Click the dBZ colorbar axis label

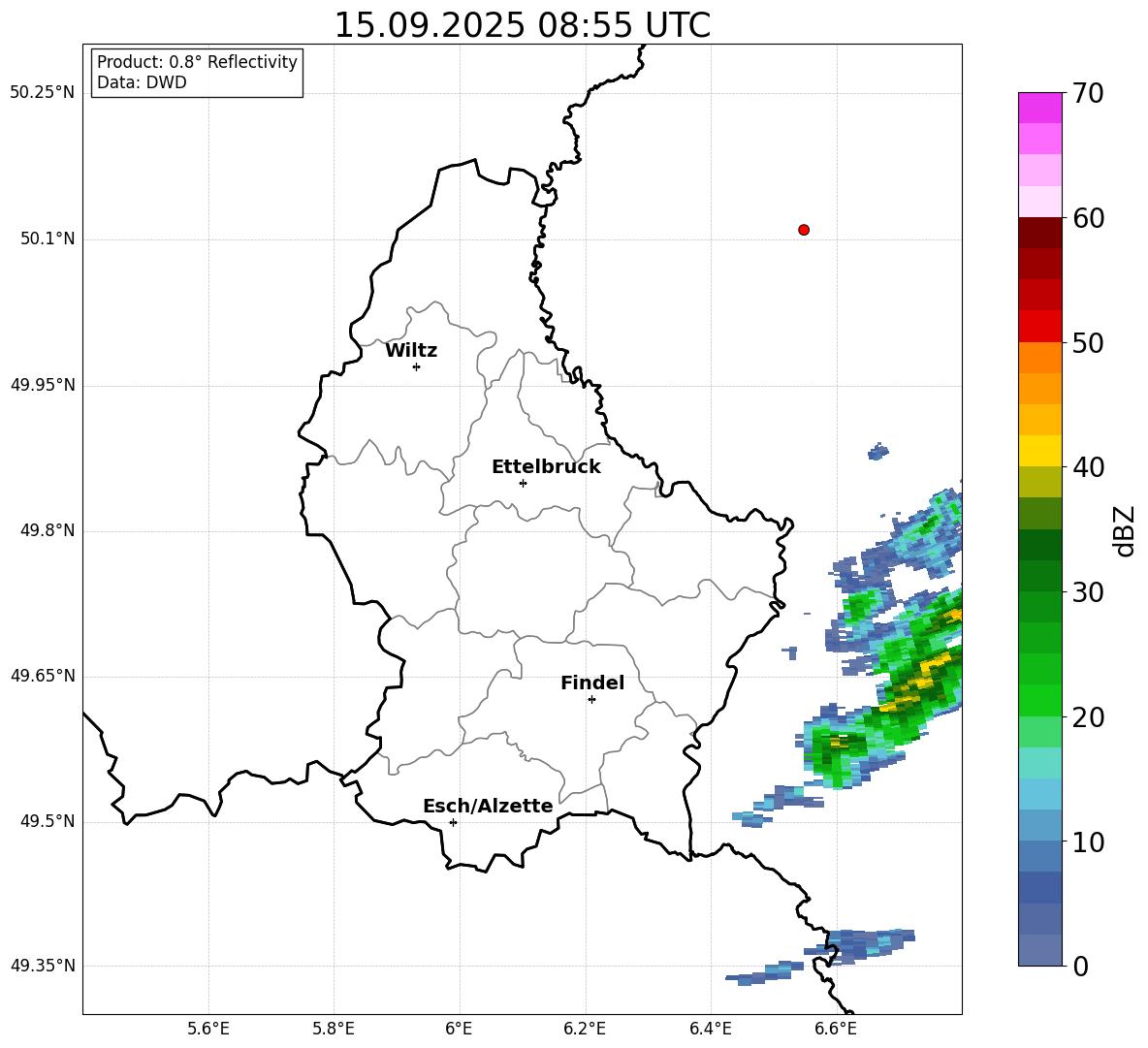1125,530
